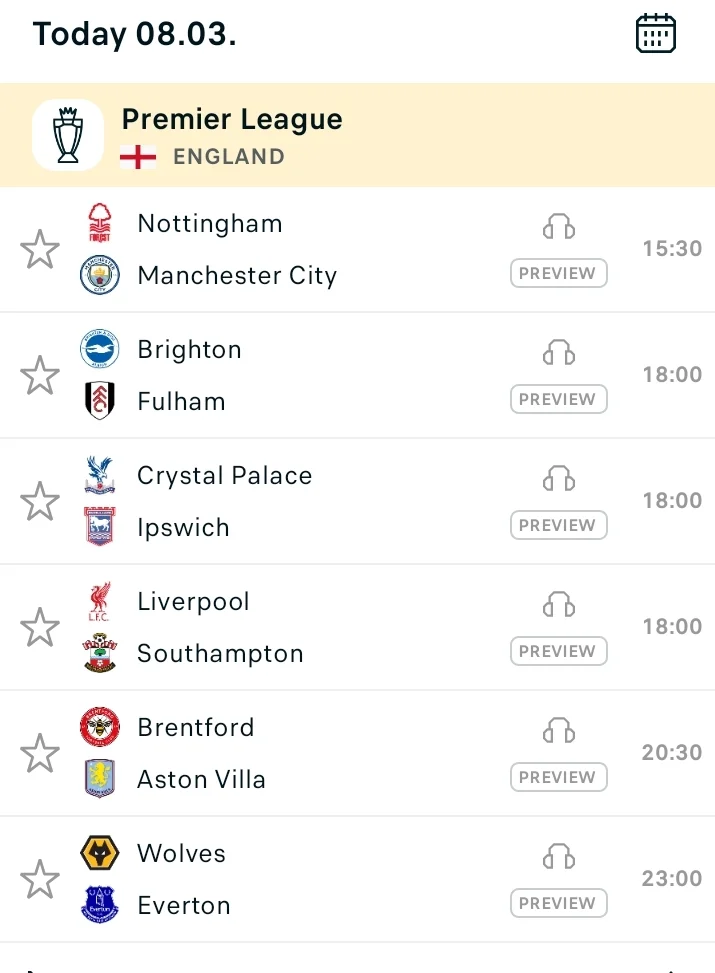715x973 pixels.
Task: Click headphones icon for Brighton vs Fulham
Action: click(x=559, y=352)
